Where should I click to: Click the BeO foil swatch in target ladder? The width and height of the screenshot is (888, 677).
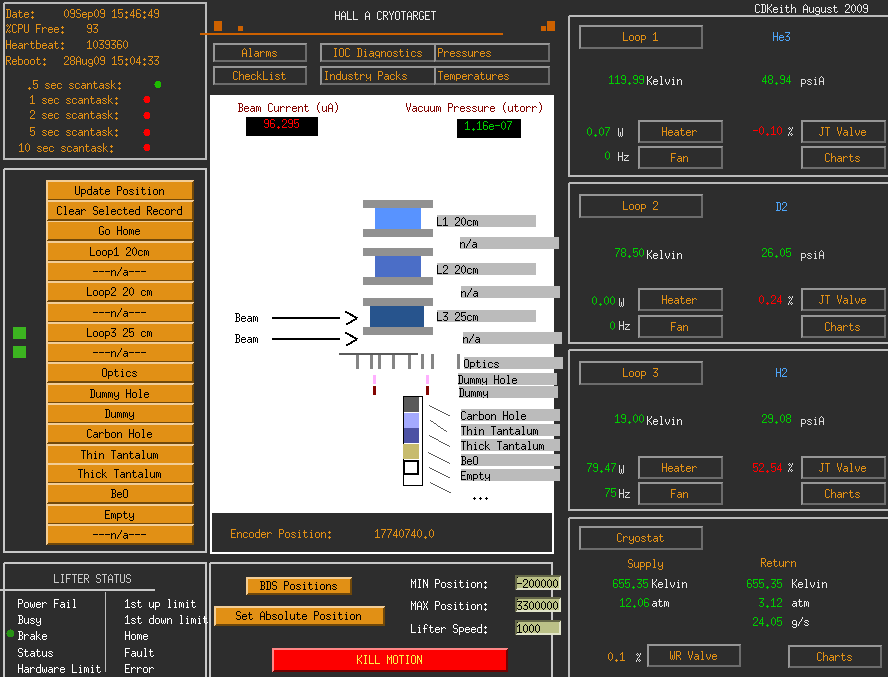pos(411,451)
